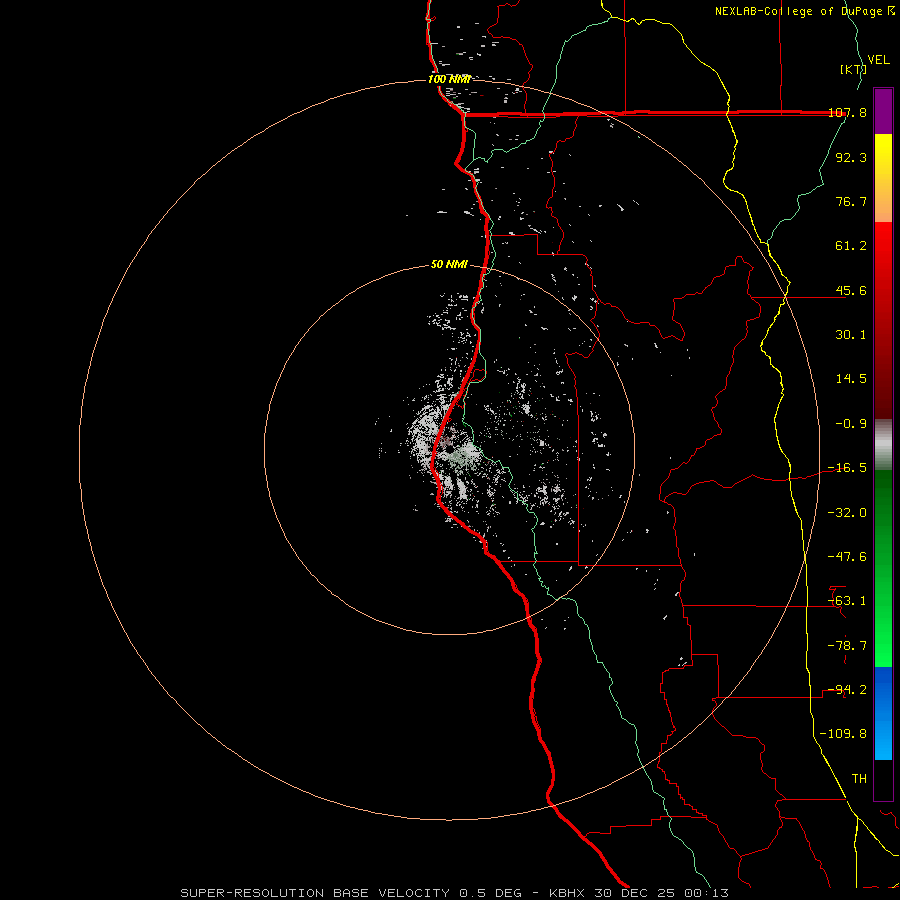This screenshot has height=900, width=900.
Task: Click the 107.8 velocity scale value
Action: (848, 113)
